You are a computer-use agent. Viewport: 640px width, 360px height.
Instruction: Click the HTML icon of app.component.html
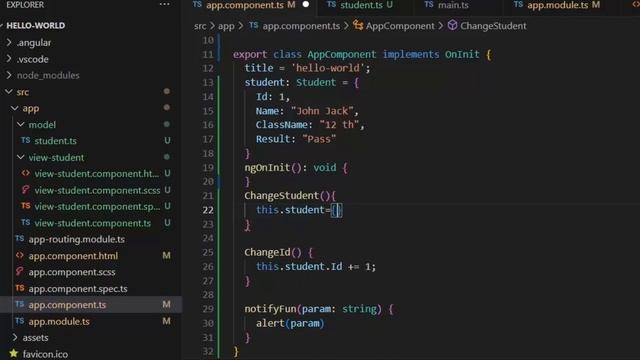20,256
